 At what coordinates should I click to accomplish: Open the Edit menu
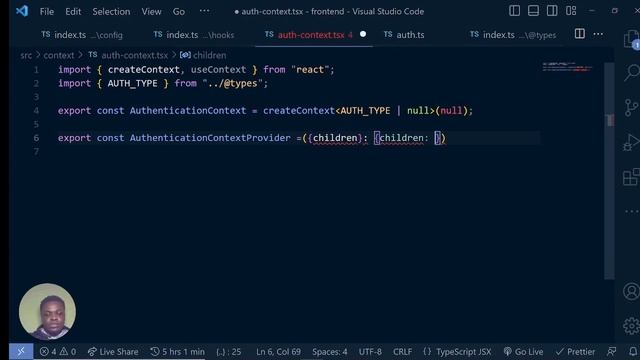pos(73,11)
